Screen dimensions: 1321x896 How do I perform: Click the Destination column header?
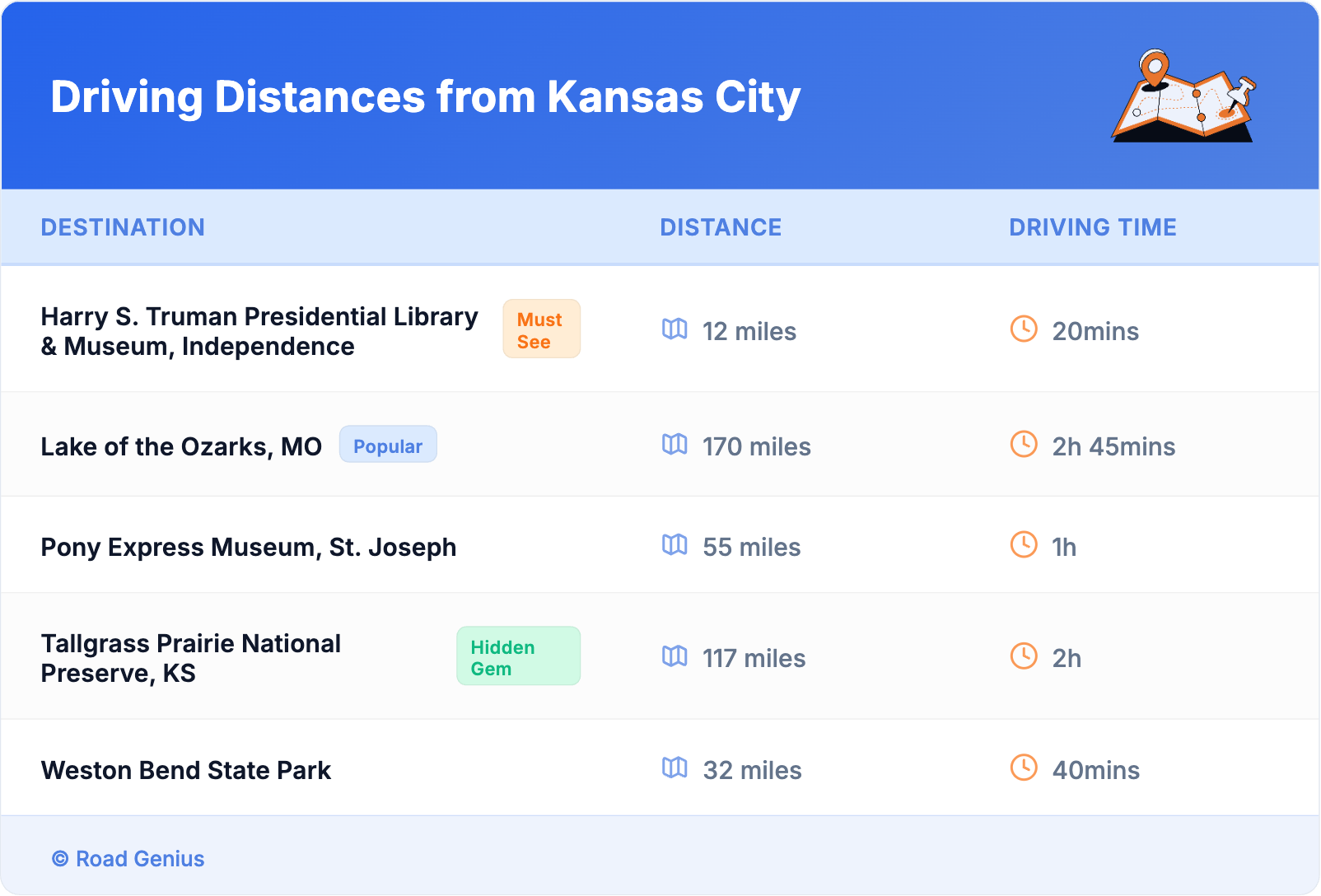point(123,227)
